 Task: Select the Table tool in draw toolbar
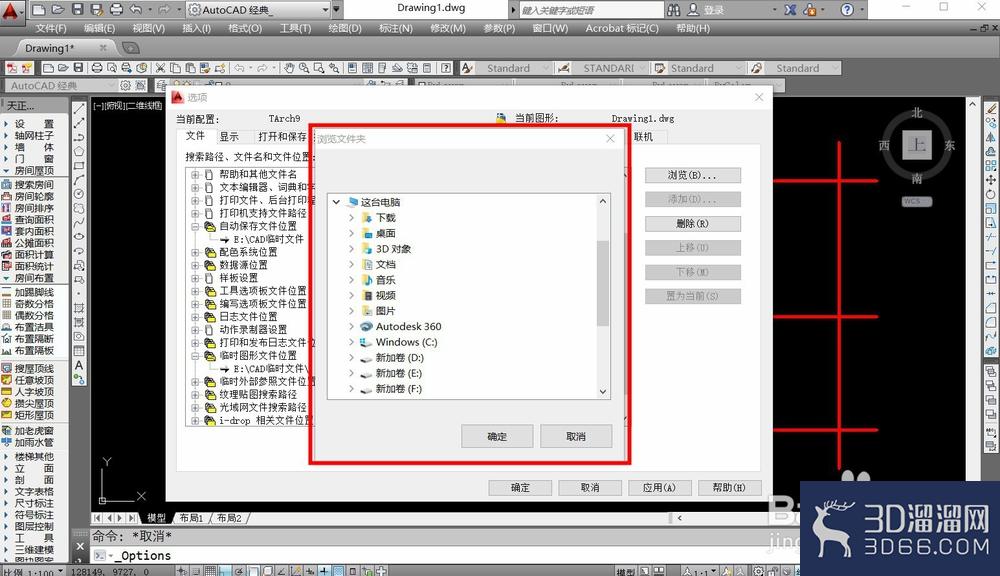(x=79, y=351)
